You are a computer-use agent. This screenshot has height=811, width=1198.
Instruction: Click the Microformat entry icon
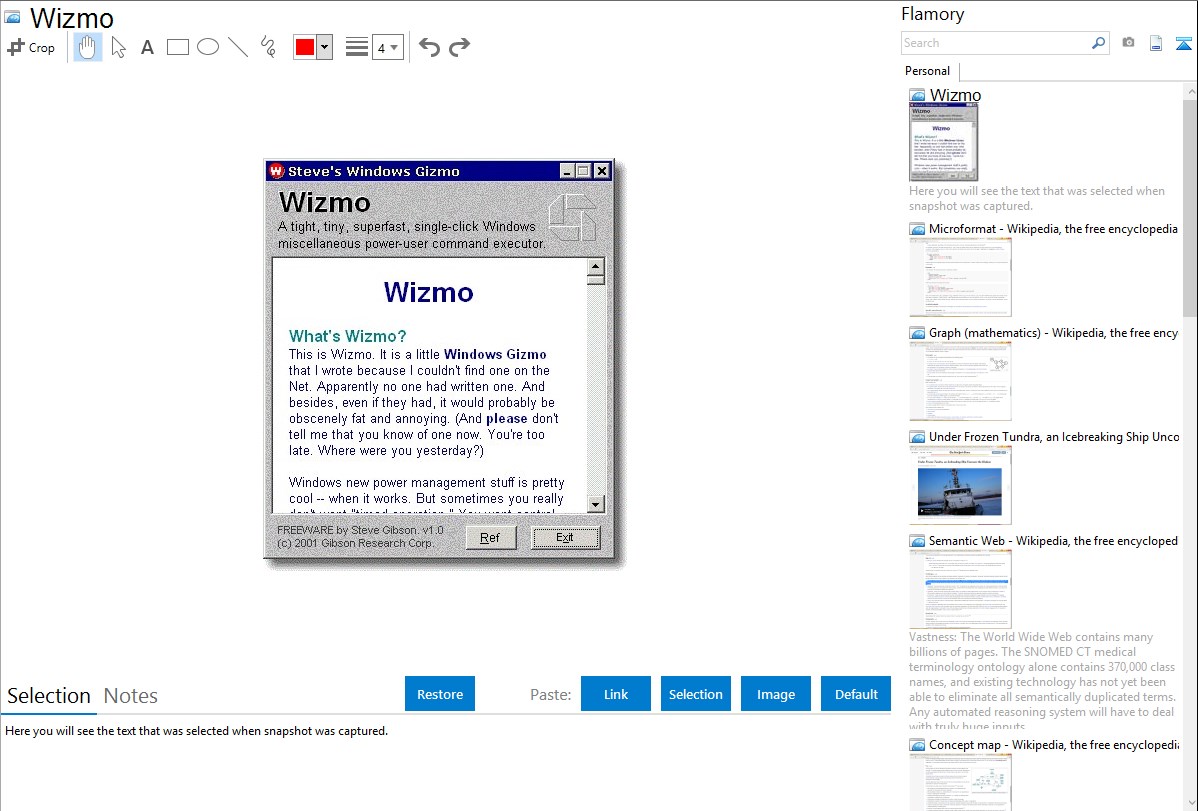pos(917,229)
